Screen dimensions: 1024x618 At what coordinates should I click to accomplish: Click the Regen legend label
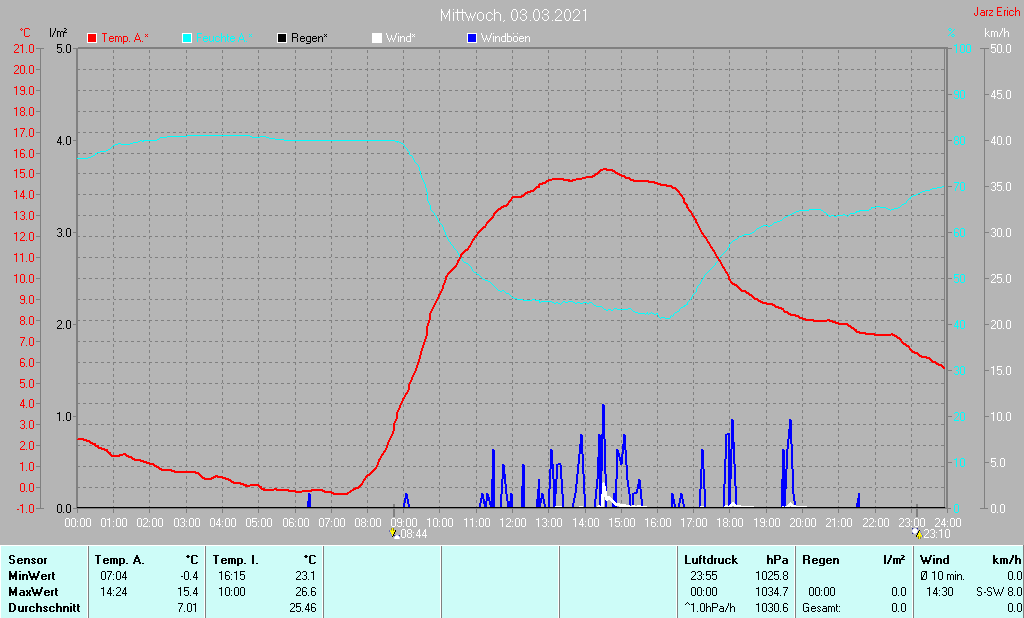point(310,38)
